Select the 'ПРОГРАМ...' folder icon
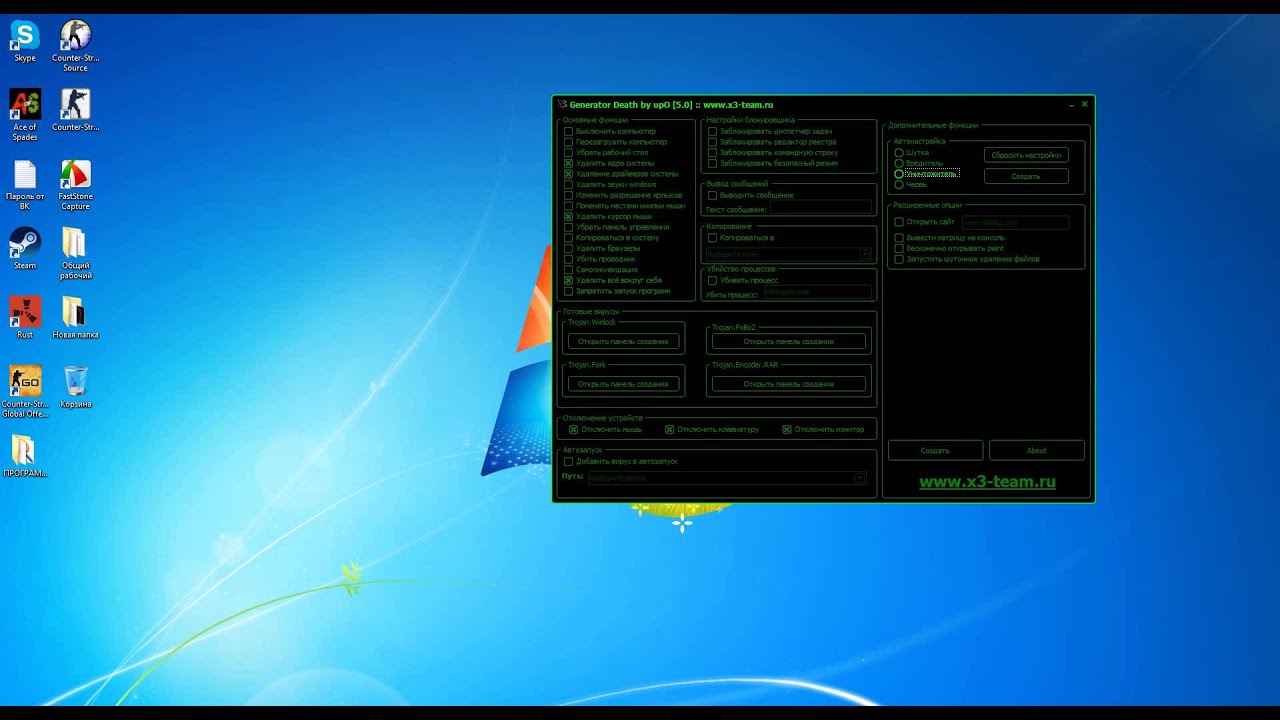1280x720 pixels. pyautogui.click(x=25, y=456)
